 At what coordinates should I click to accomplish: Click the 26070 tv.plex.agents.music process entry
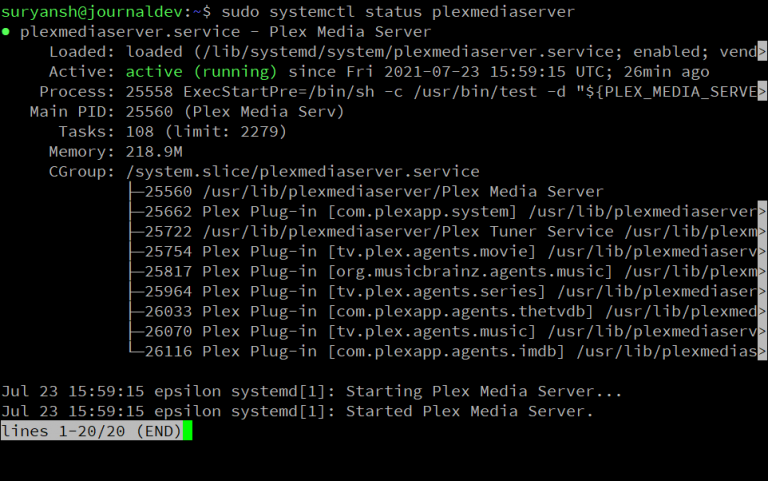pos(451,332)
